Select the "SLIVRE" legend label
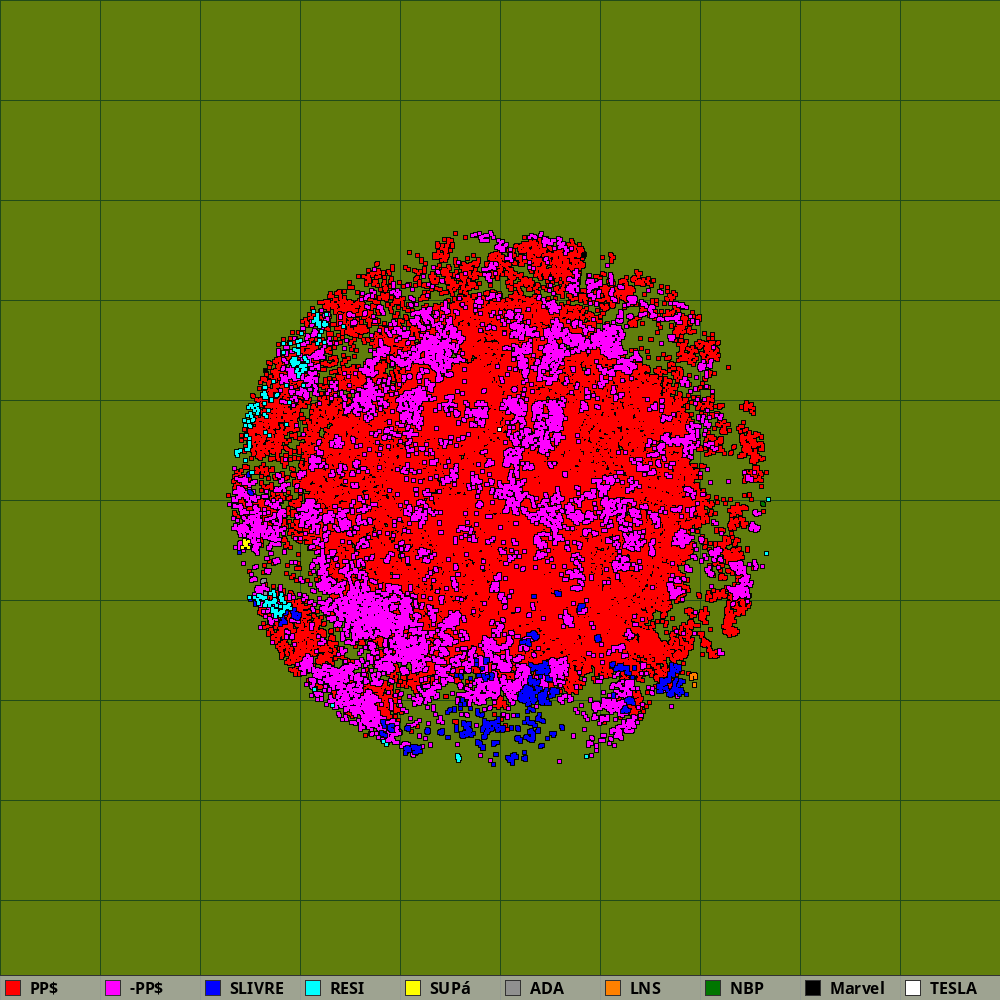1000x1000 pixels. tap(256, 988)
